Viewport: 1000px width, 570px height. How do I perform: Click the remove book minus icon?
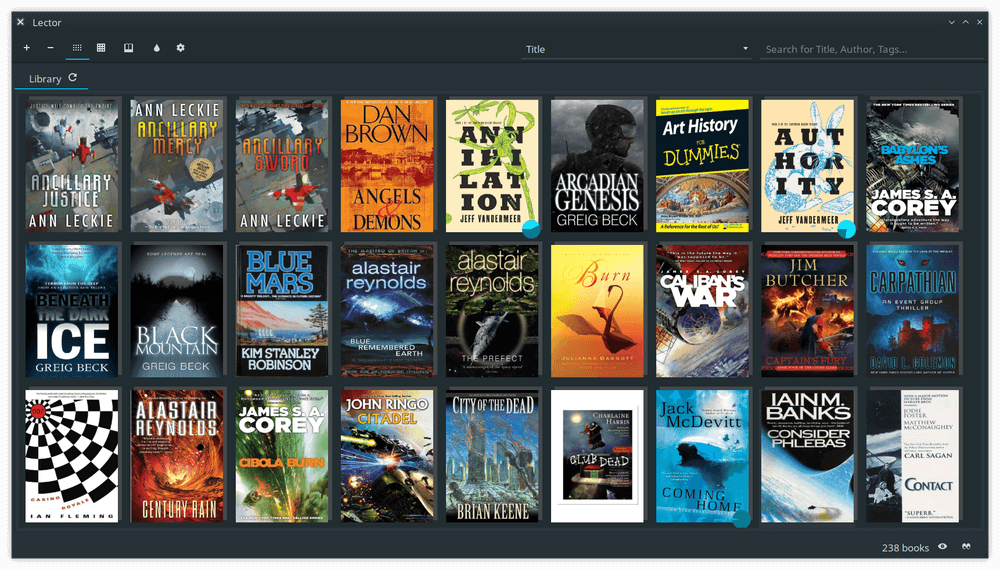50,48
